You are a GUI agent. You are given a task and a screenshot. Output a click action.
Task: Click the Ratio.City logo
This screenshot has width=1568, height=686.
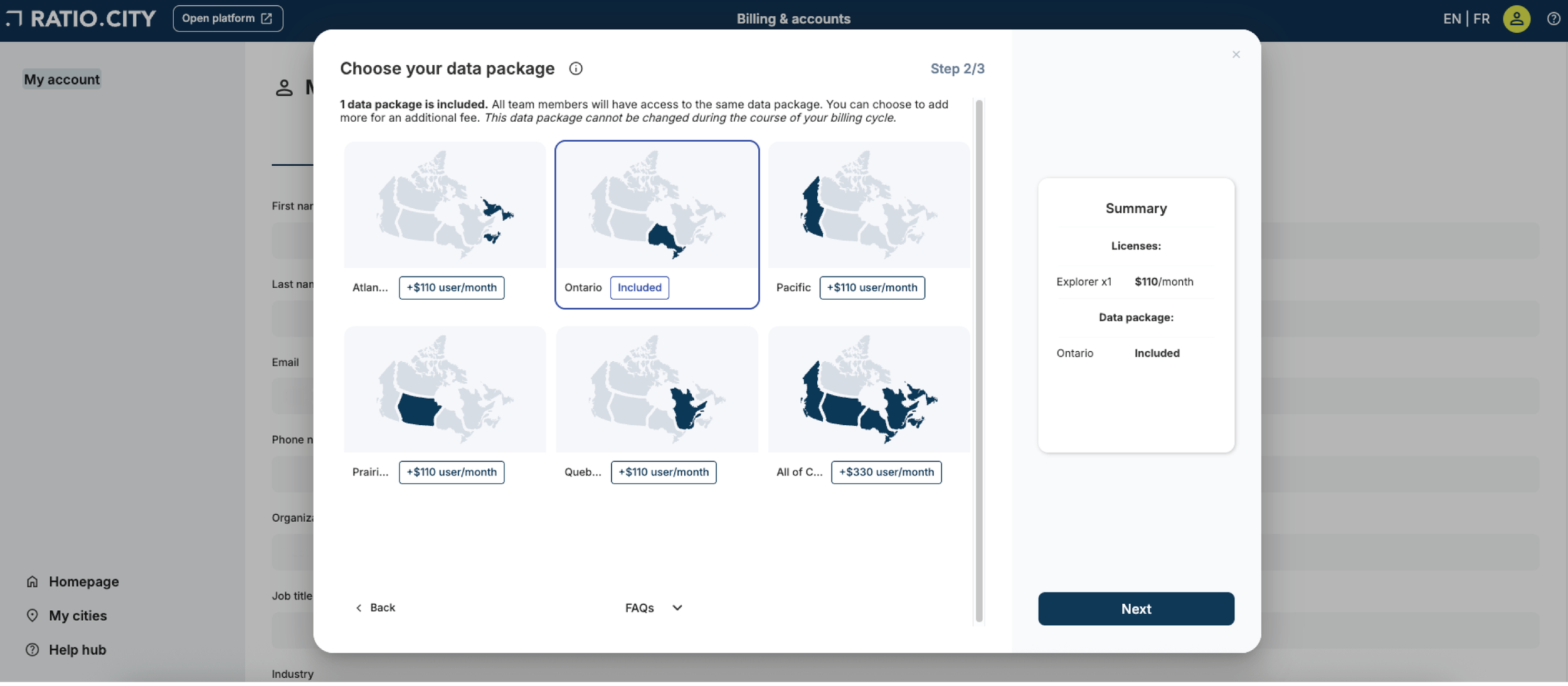tap(80, 18)
